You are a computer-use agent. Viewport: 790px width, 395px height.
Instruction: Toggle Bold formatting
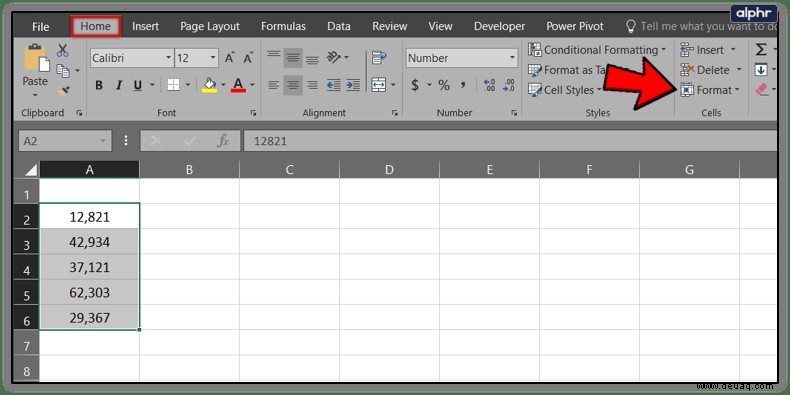click(99, 86)
